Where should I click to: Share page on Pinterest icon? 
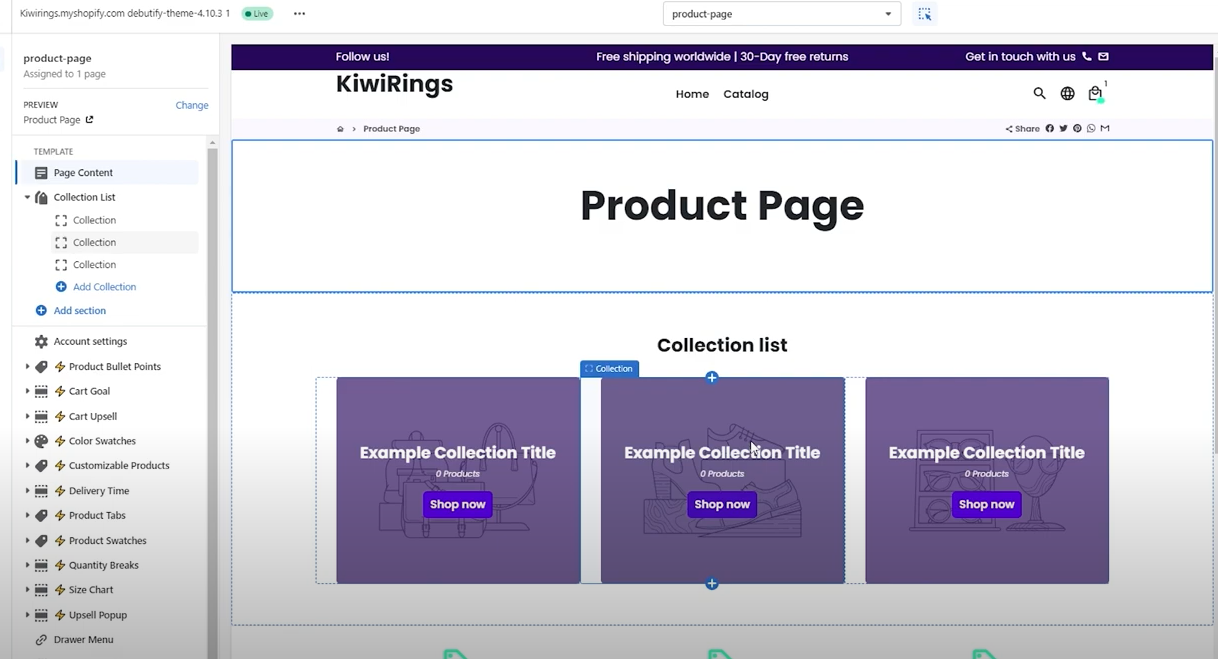(x=1077, y=128)
